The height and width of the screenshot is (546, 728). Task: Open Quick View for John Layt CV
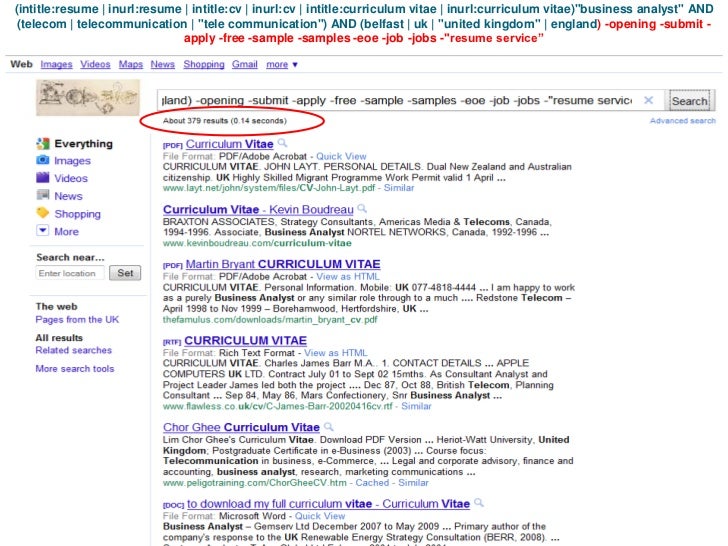pos(341,156)
